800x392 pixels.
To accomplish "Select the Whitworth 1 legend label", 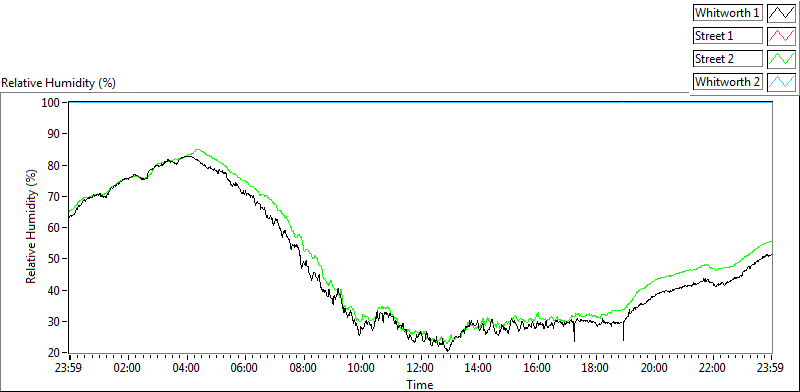I will click(x=727, y=13).
